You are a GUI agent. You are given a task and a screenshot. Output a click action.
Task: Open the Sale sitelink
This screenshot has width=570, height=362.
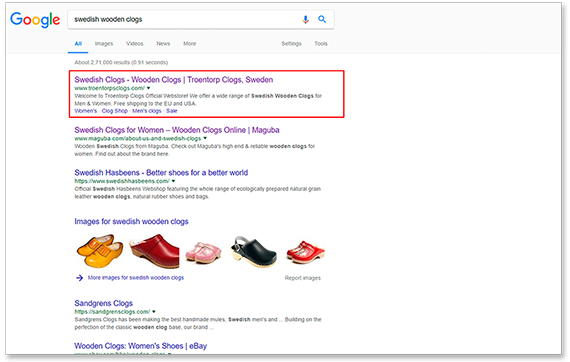172,111
